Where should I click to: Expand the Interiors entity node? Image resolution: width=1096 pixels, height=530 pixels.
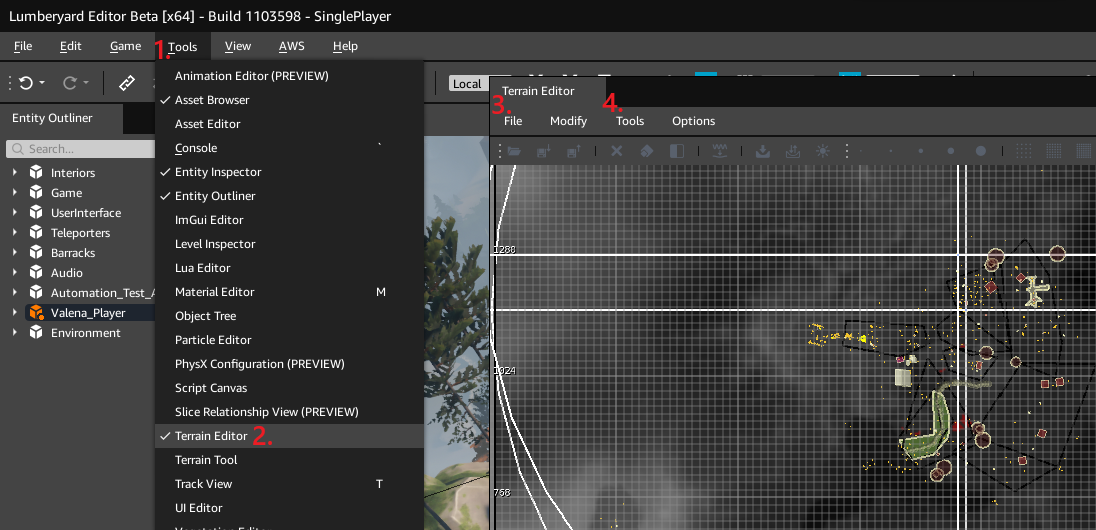(15, 172)
